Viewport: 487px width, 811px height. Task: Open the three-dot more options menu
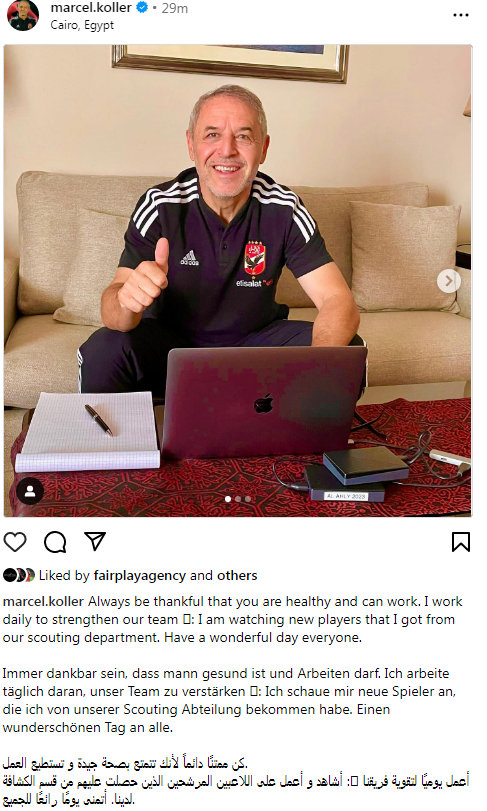tap(461, 15)
